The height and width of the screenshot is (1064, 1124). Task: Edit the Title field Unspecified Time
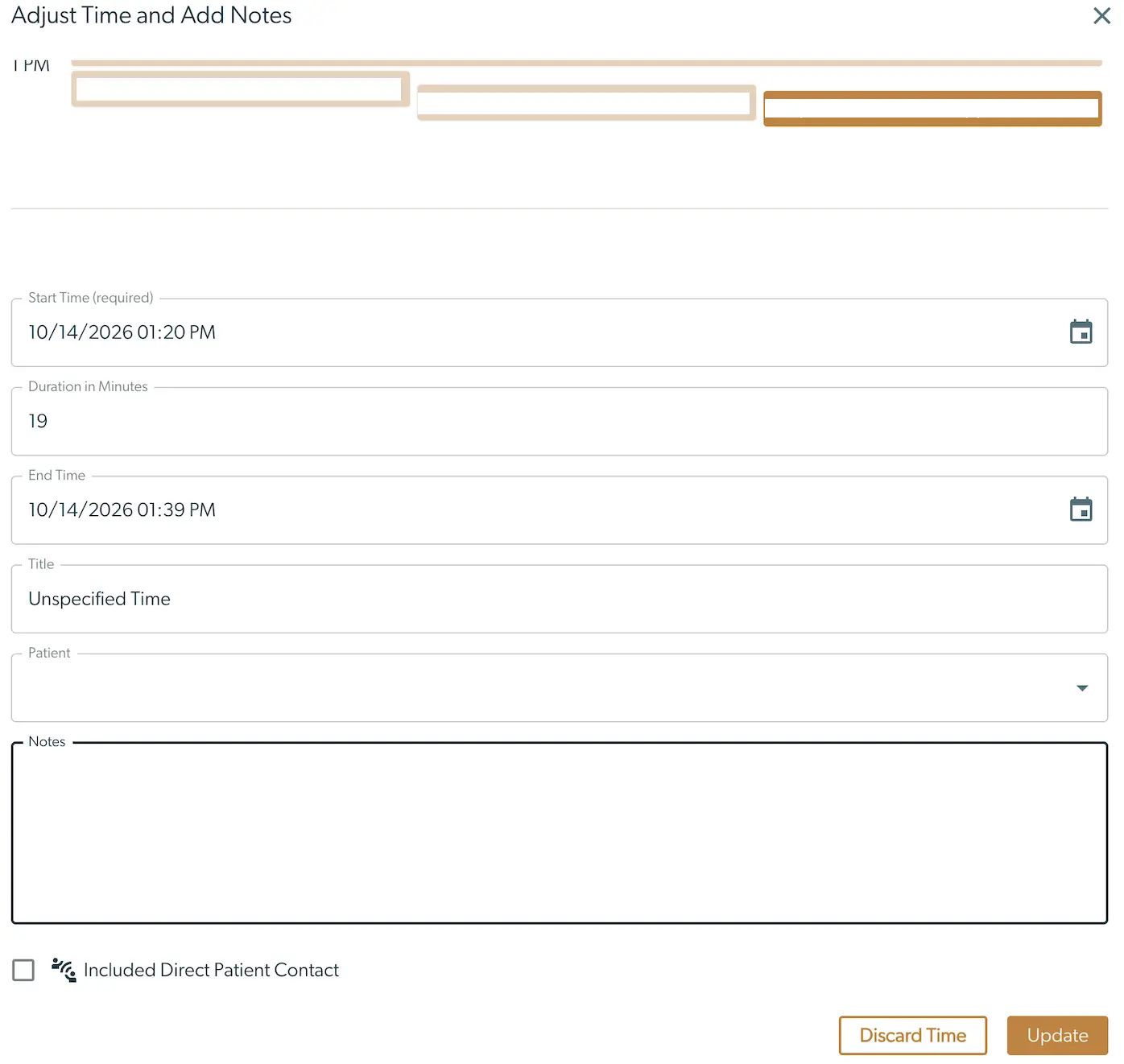tap(560, 599)
